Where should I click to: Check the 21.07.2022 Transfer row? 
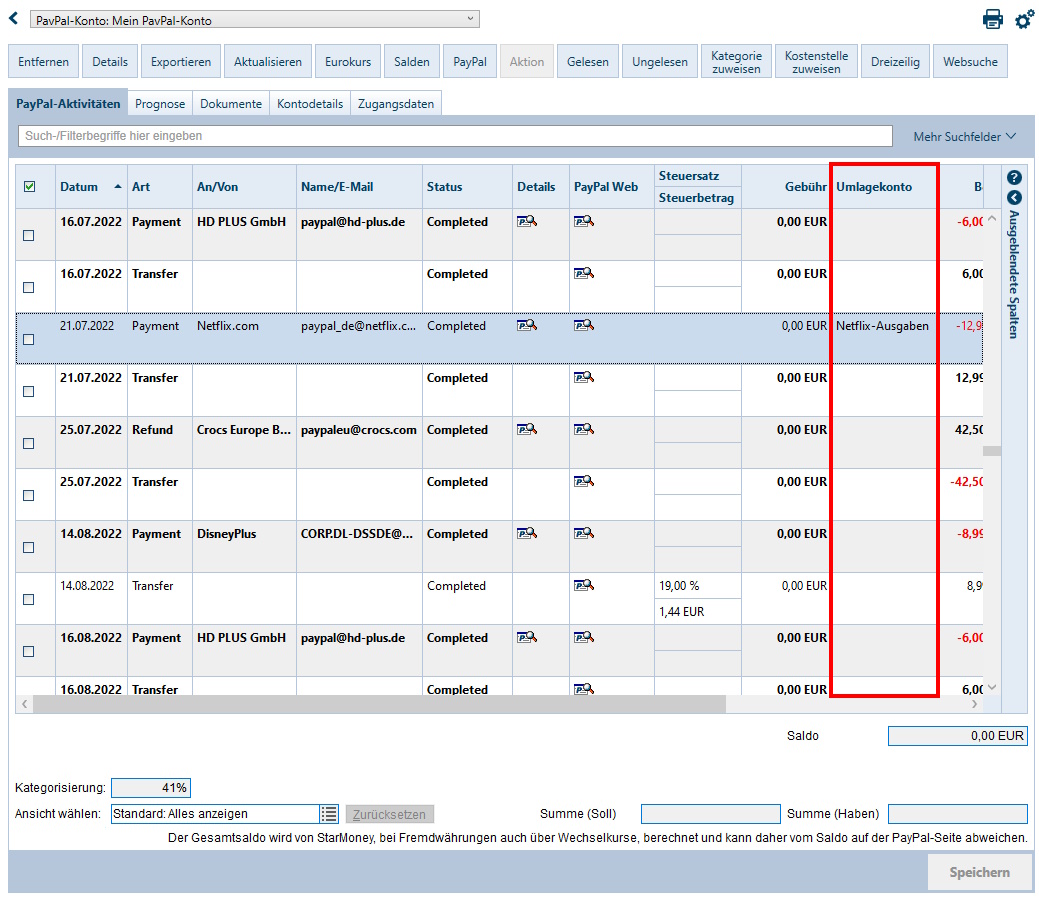point(28,392)
